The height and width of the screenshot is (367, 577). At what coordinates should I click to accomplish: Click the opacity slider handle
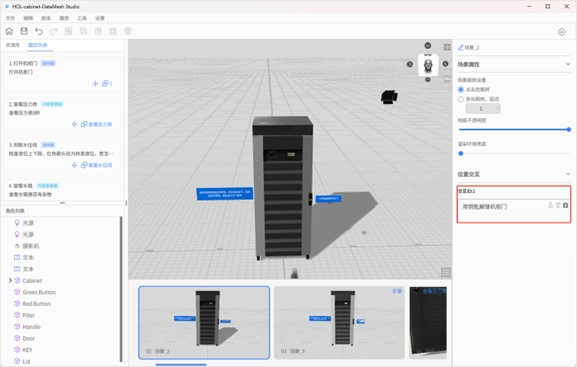(x=569, y=130)
